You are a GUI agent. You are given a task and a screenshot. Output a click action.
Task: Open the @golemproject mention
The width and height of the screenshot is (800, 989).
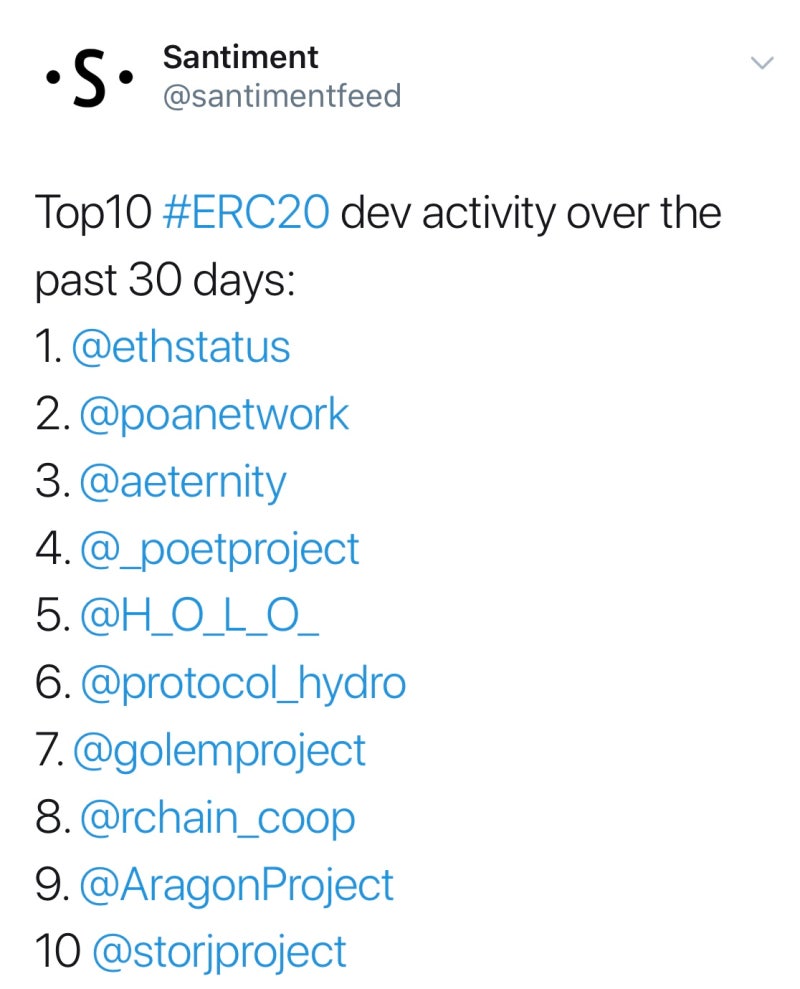[219, 751]
